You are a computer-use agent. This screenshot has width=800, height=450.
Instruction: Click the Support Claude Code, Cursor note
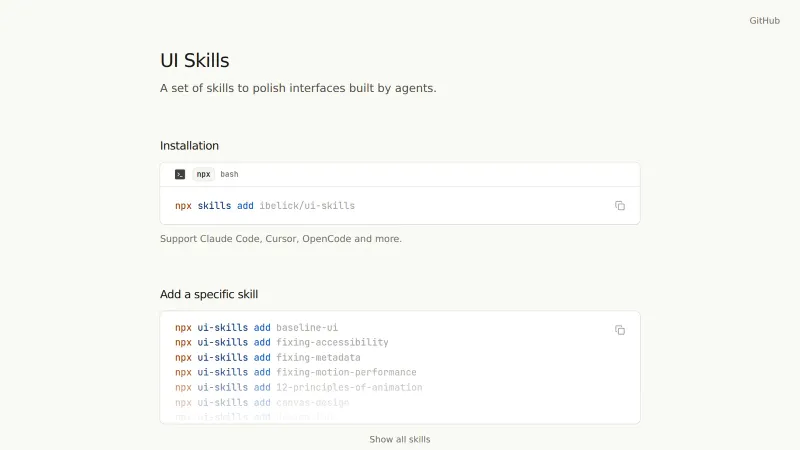(x=280, y=239)
